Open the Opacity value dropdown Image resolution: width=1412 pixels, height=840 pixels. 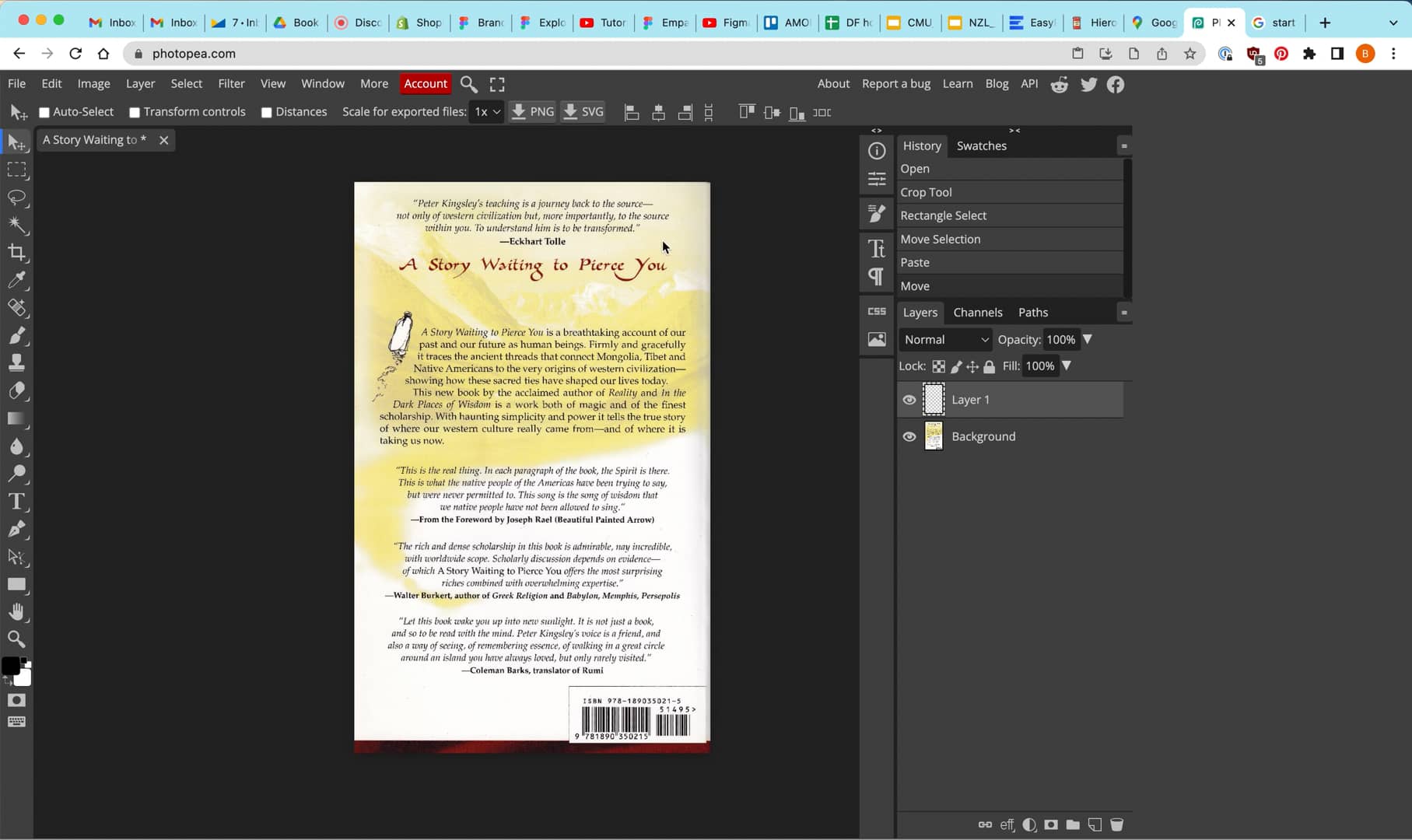tap(1088, 339)
